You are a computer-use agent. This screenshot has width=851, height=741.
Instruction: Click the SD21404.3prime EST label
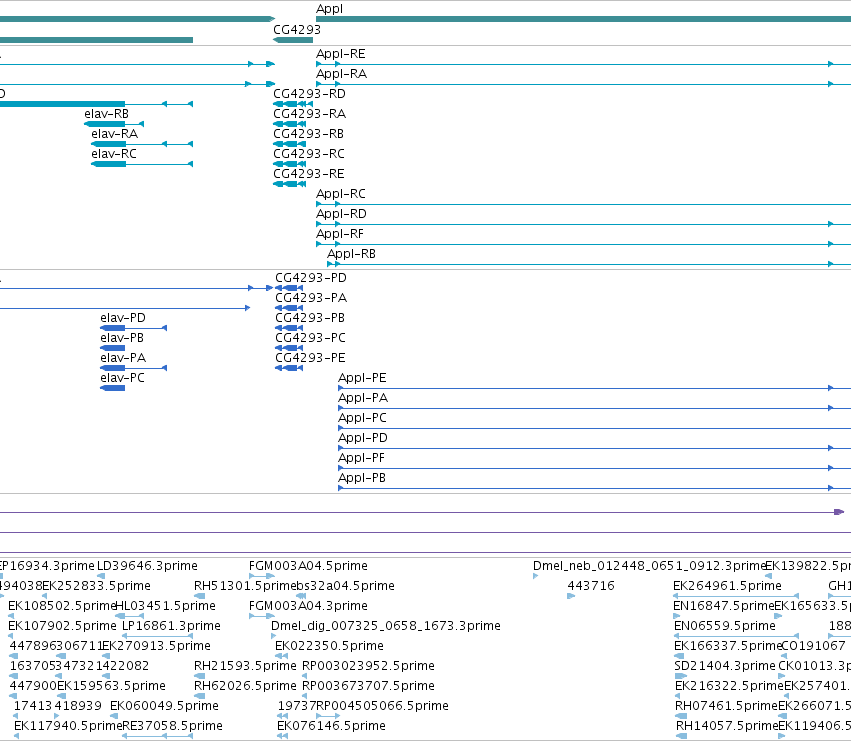pyautogui.click(x=725, y=666)
